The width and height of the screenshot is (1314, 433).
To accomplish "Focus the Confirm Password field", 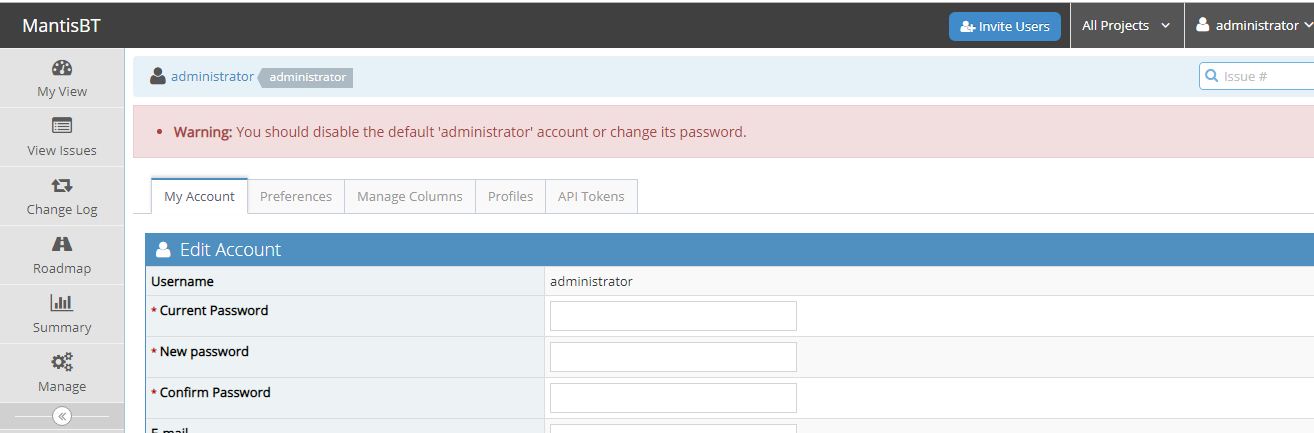I will tap(673, 398).
